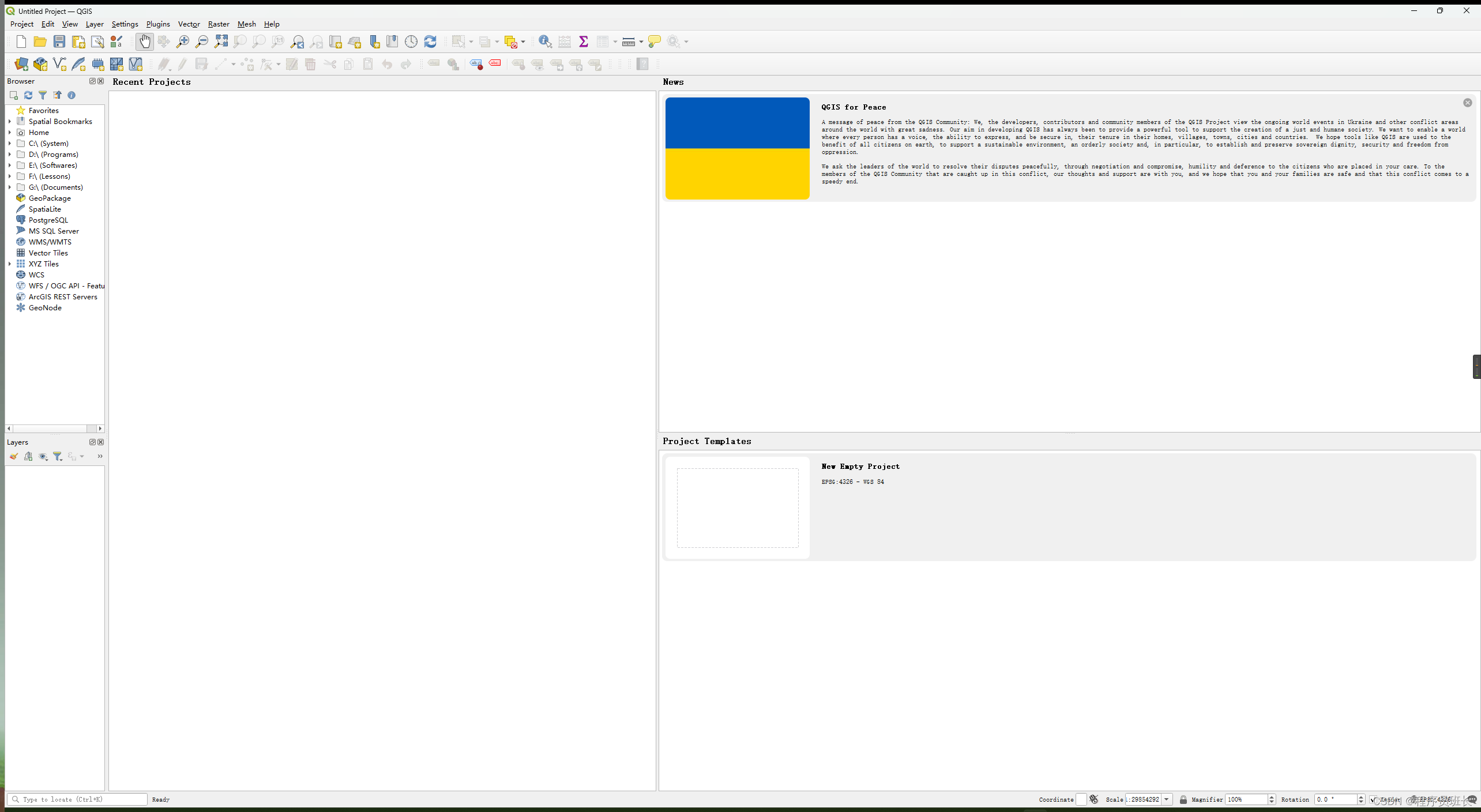The image size is (1481, 812).
Task: Click the New Project icon
Action: (x=21, y=42)
